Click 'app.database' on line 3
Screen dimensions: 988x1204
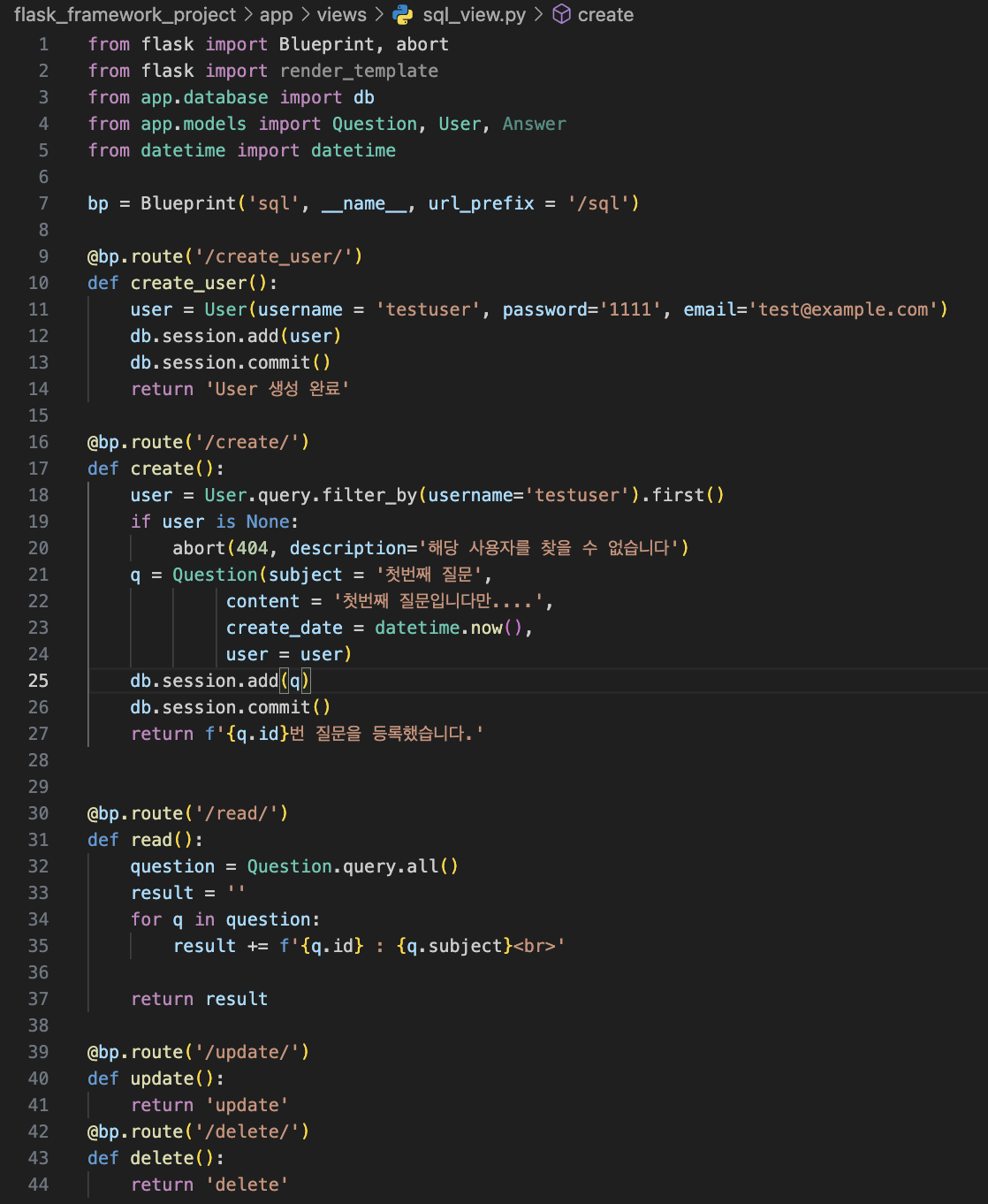[x=204, y=97]
